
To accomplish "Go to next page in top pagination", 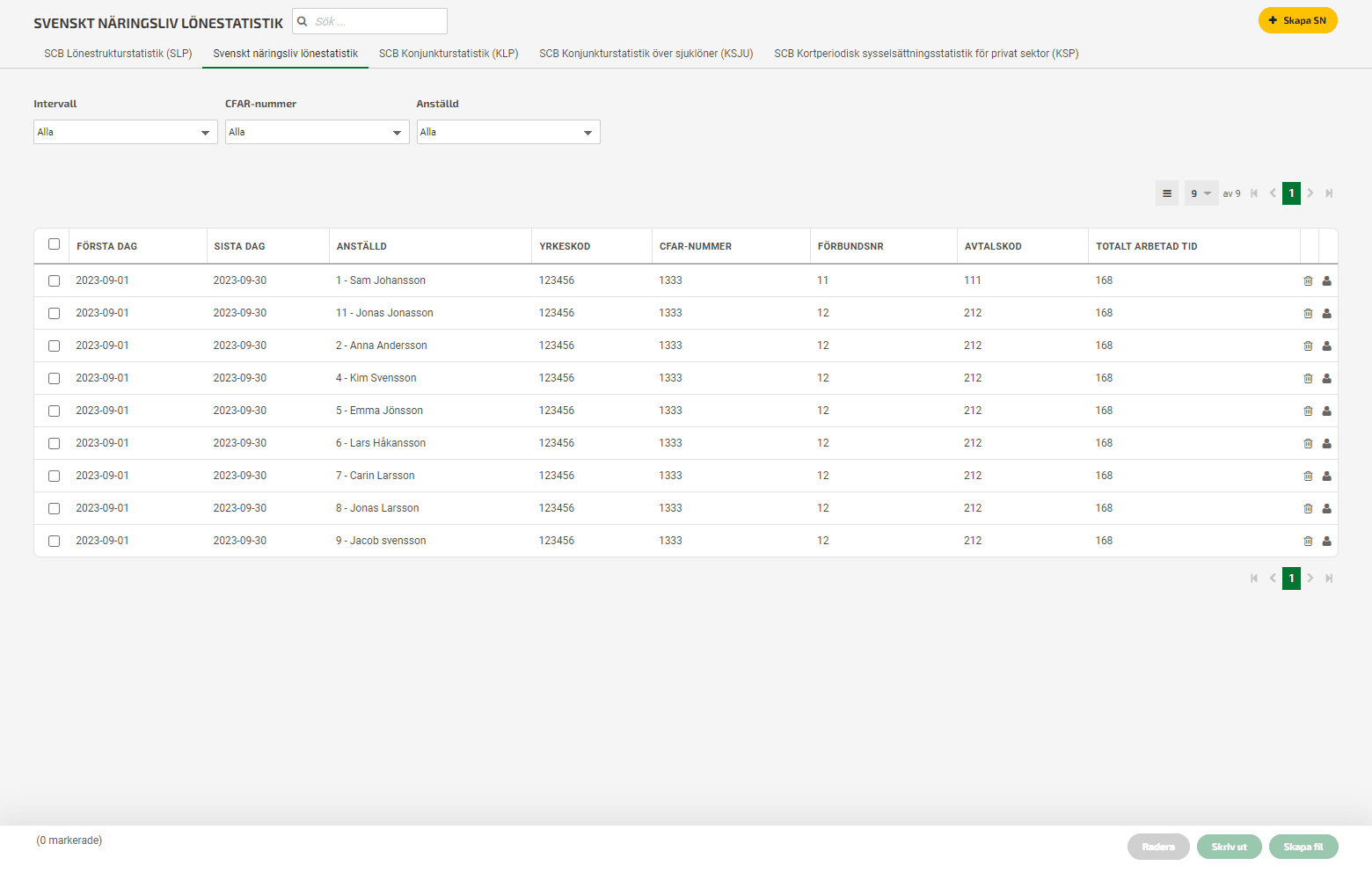I will click(x=1310, y=193).
